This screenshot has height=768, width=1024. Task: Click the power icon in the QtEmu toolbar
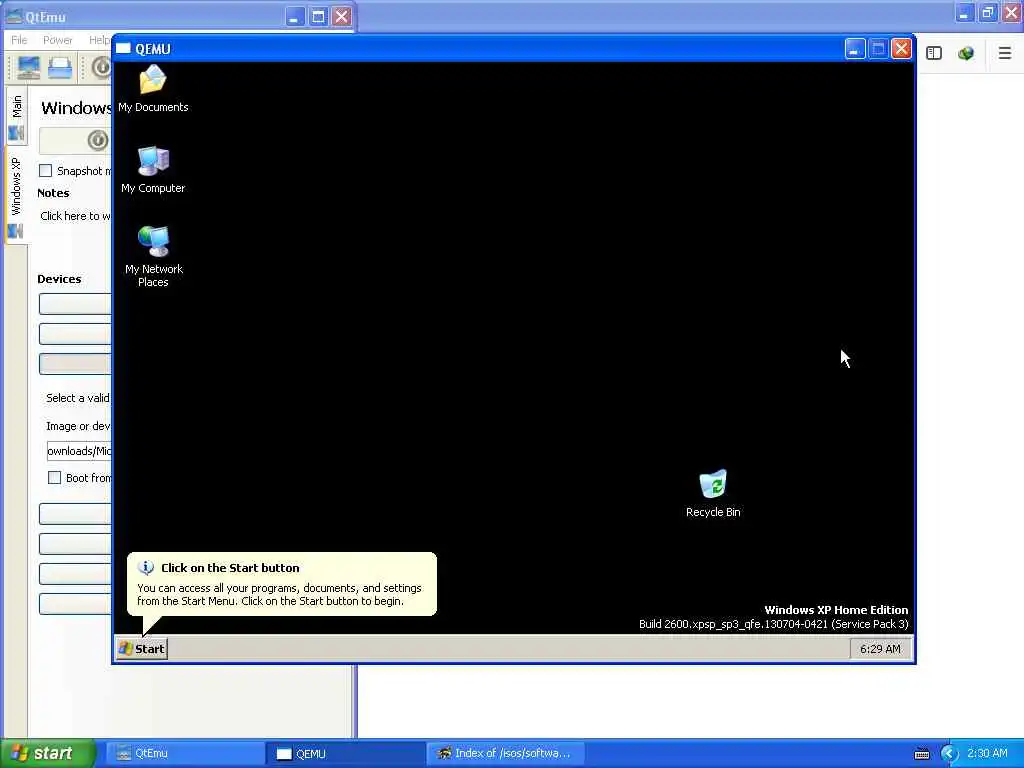coord(101,68)
